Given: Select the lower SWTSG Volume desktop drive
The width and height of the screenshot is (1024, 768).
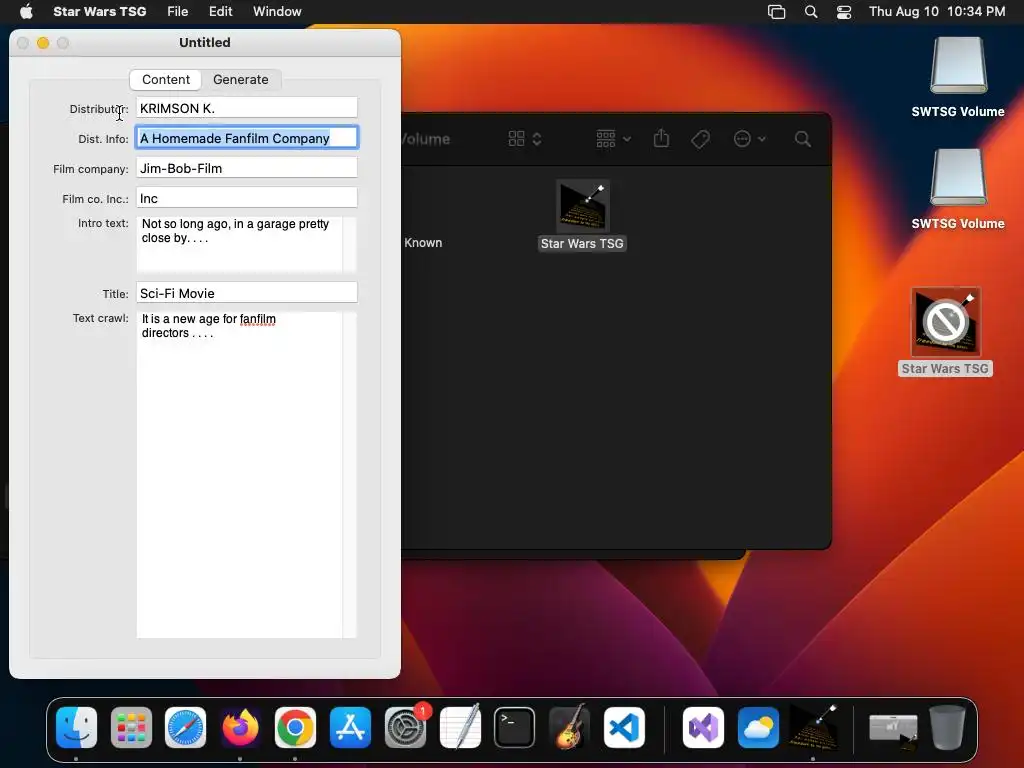Looking at the screenshot, I should [x=958, y=189].
